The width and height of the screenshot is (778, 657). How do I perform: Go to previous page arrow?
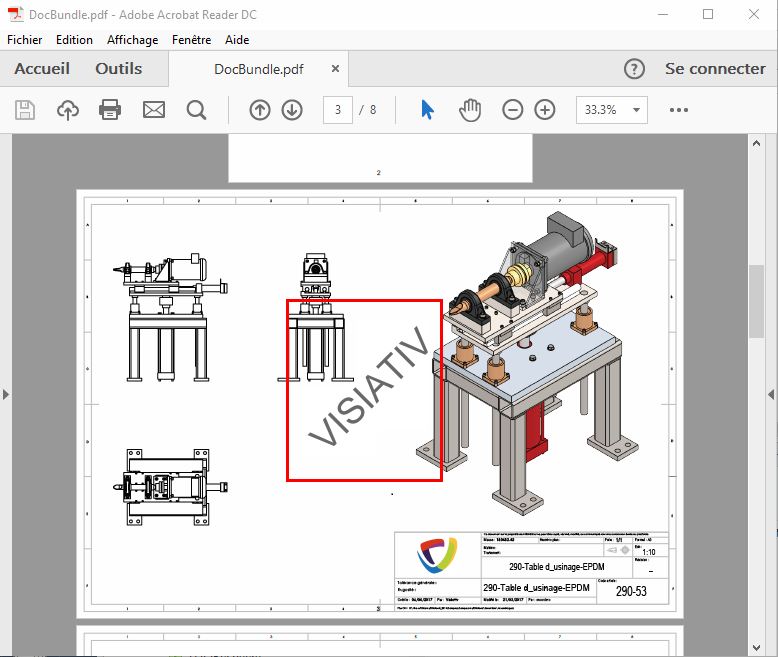pyautogui.click(x=260, y=110)
